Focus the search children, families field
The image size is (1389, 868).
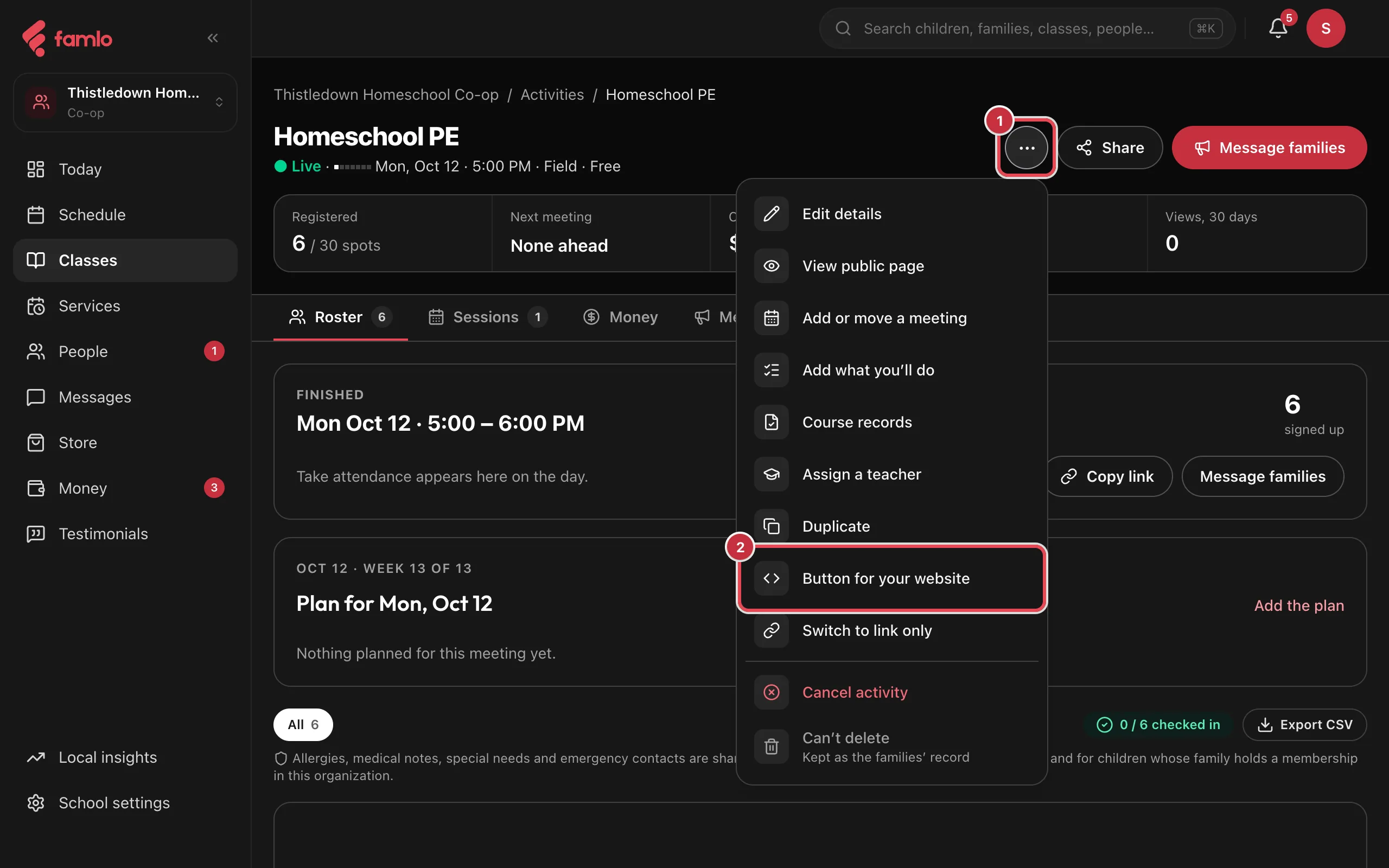tap(1027, 28)
